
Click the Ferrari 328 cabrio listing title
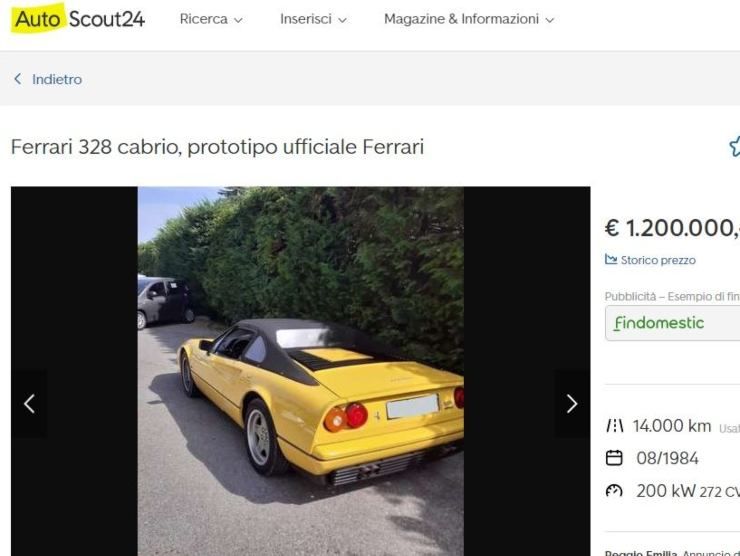click(217, 147)
